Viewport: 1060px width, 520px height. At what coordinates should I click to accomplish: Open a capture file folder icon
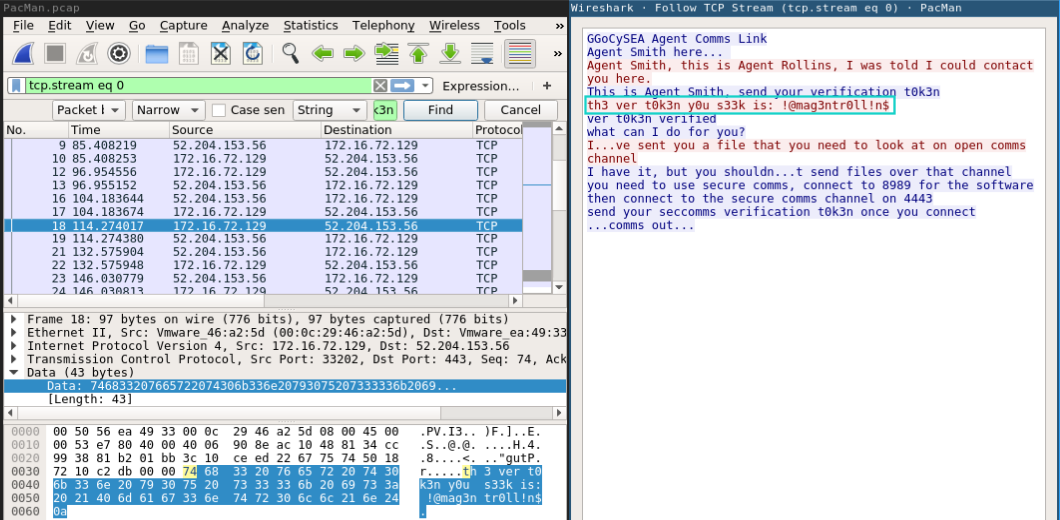[x=156, y=53]
